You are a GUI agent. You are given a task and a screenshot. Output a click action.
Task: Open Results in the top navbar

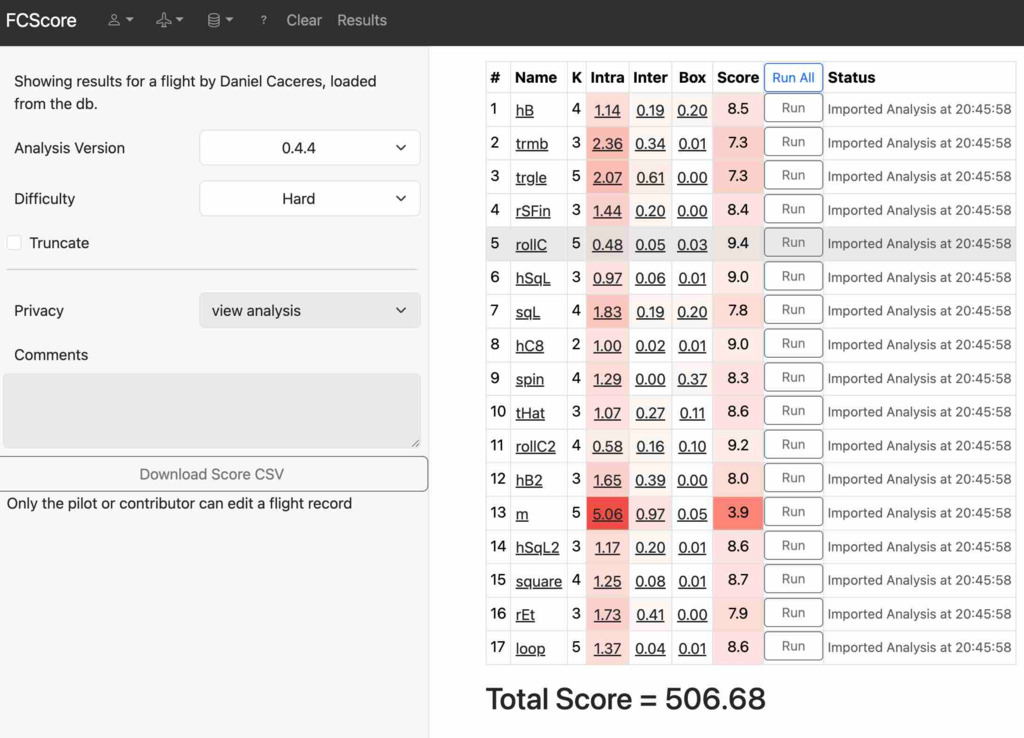click(361, 20)
